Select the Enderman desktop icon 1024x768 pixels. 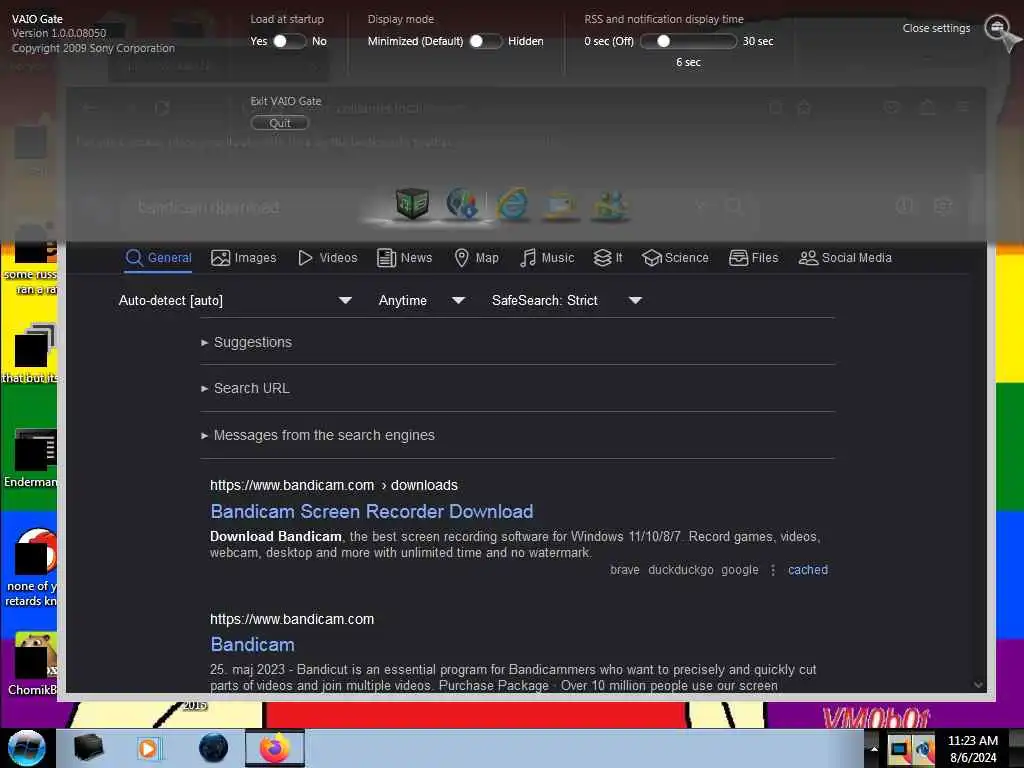click(29, 458)
